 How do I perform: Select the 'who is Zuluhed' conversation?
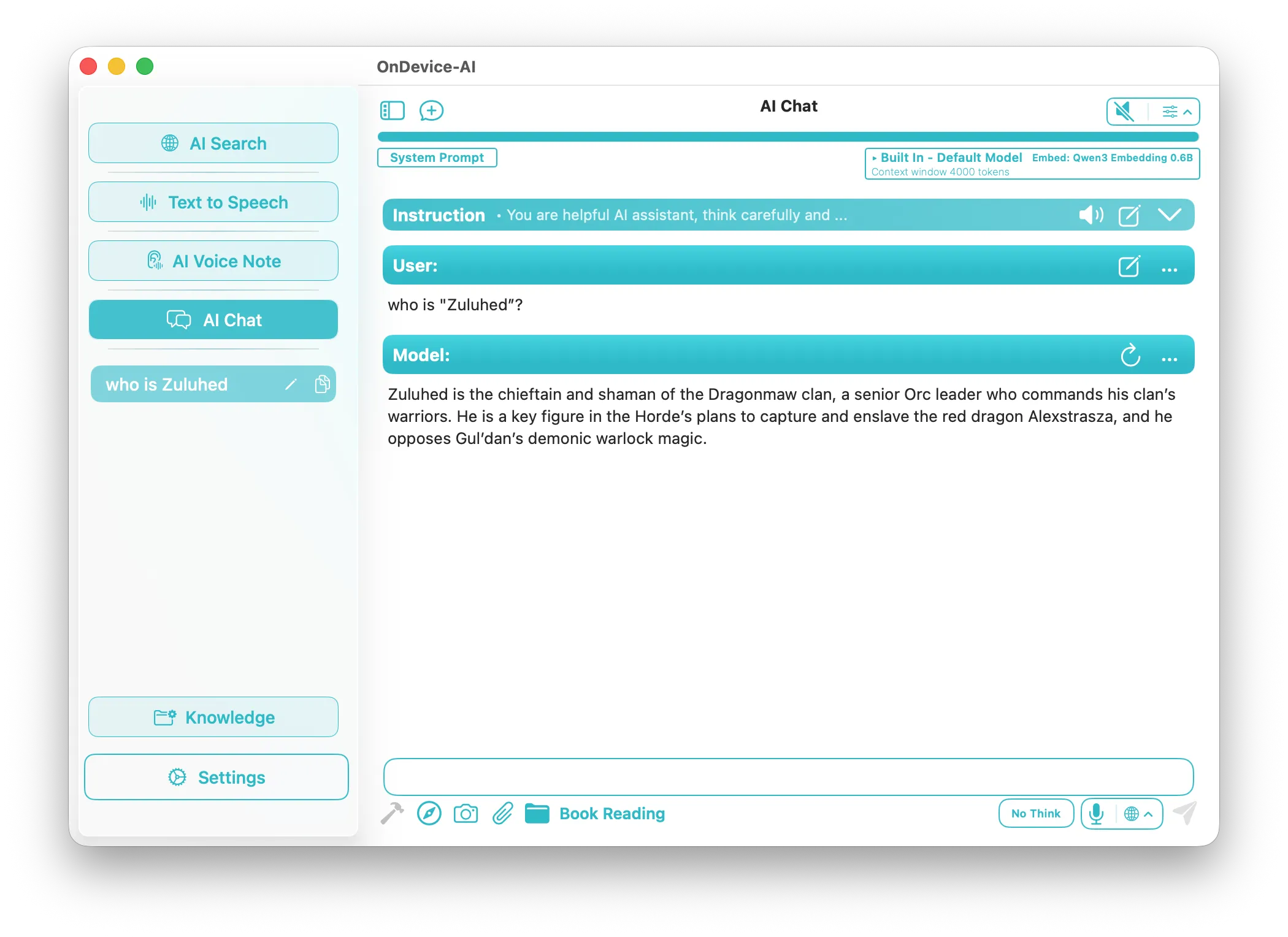[x=213, y=384]
